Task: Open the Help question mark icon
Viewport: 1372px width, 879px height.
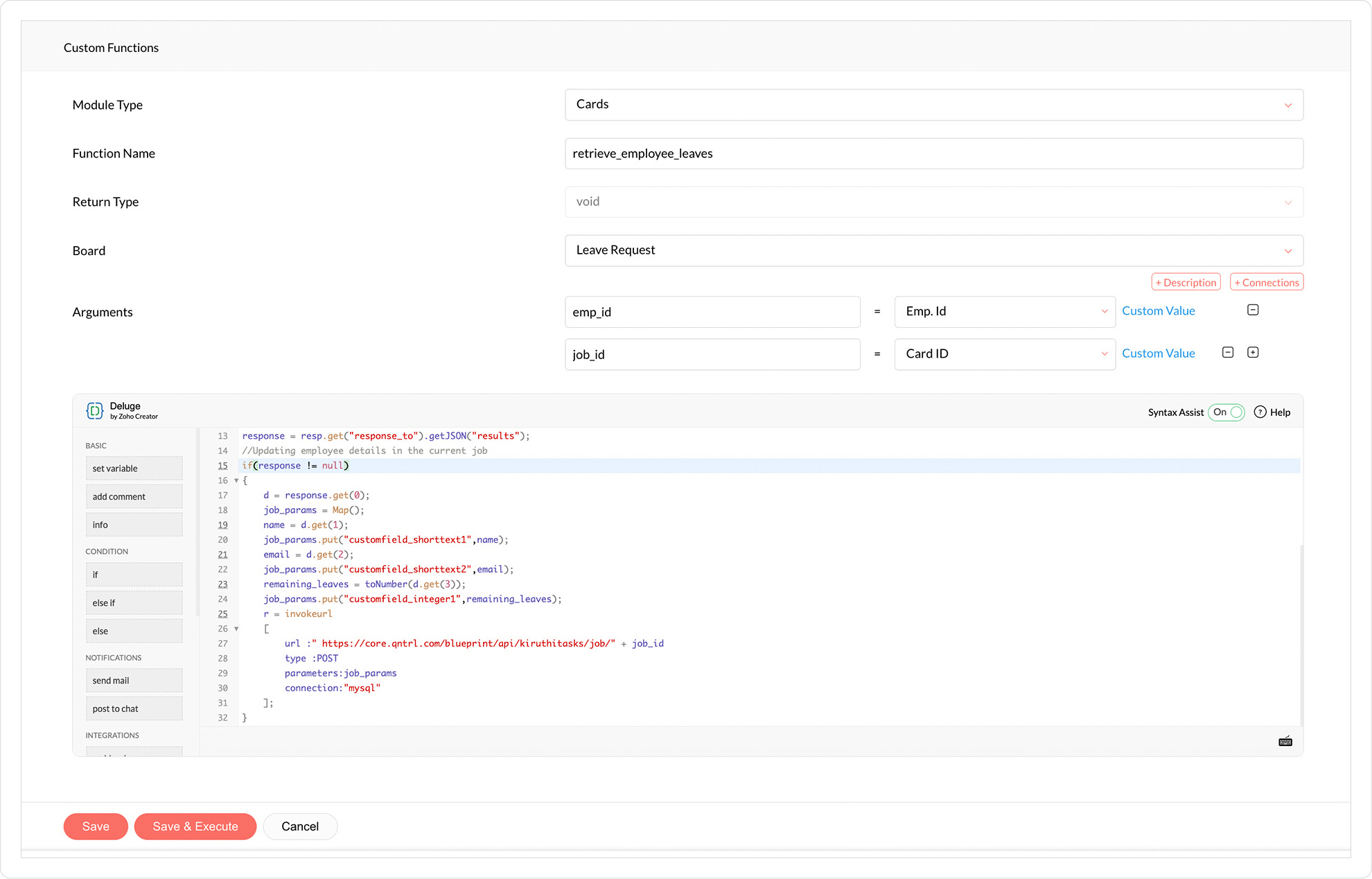Action: point(1260,412)
